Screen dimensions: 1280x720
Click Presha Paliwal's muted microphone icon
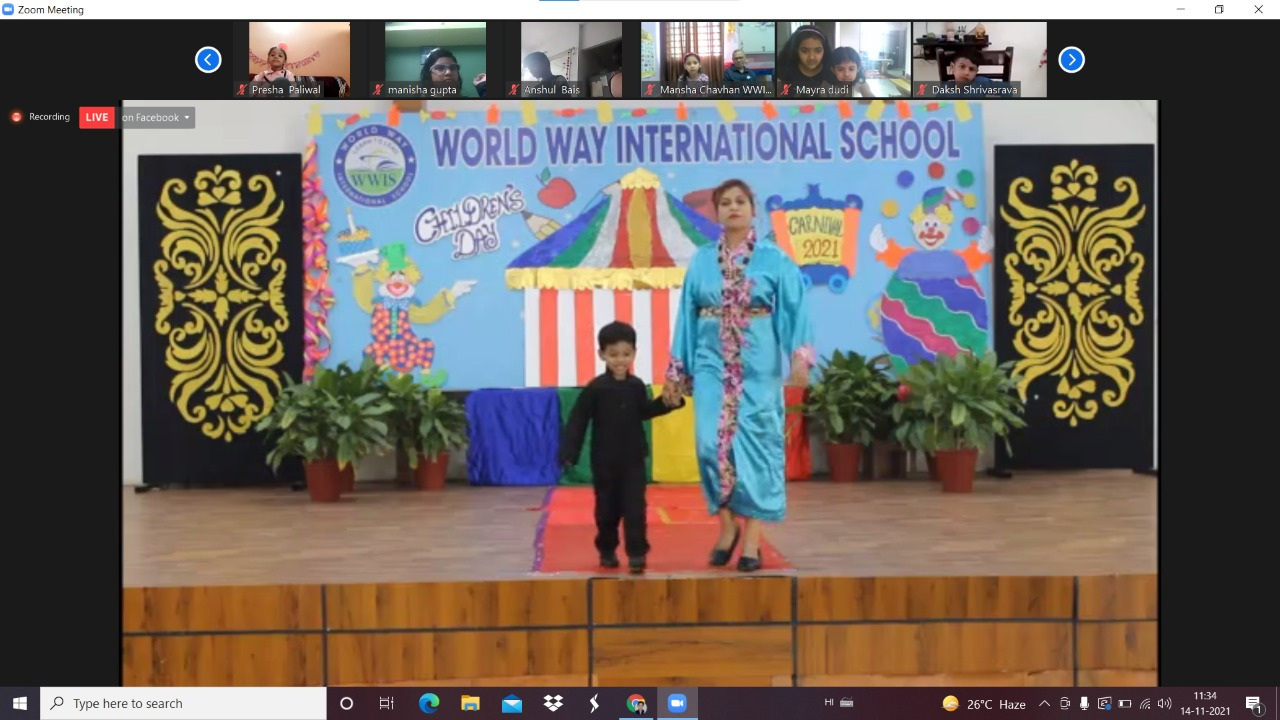[243, 90]
